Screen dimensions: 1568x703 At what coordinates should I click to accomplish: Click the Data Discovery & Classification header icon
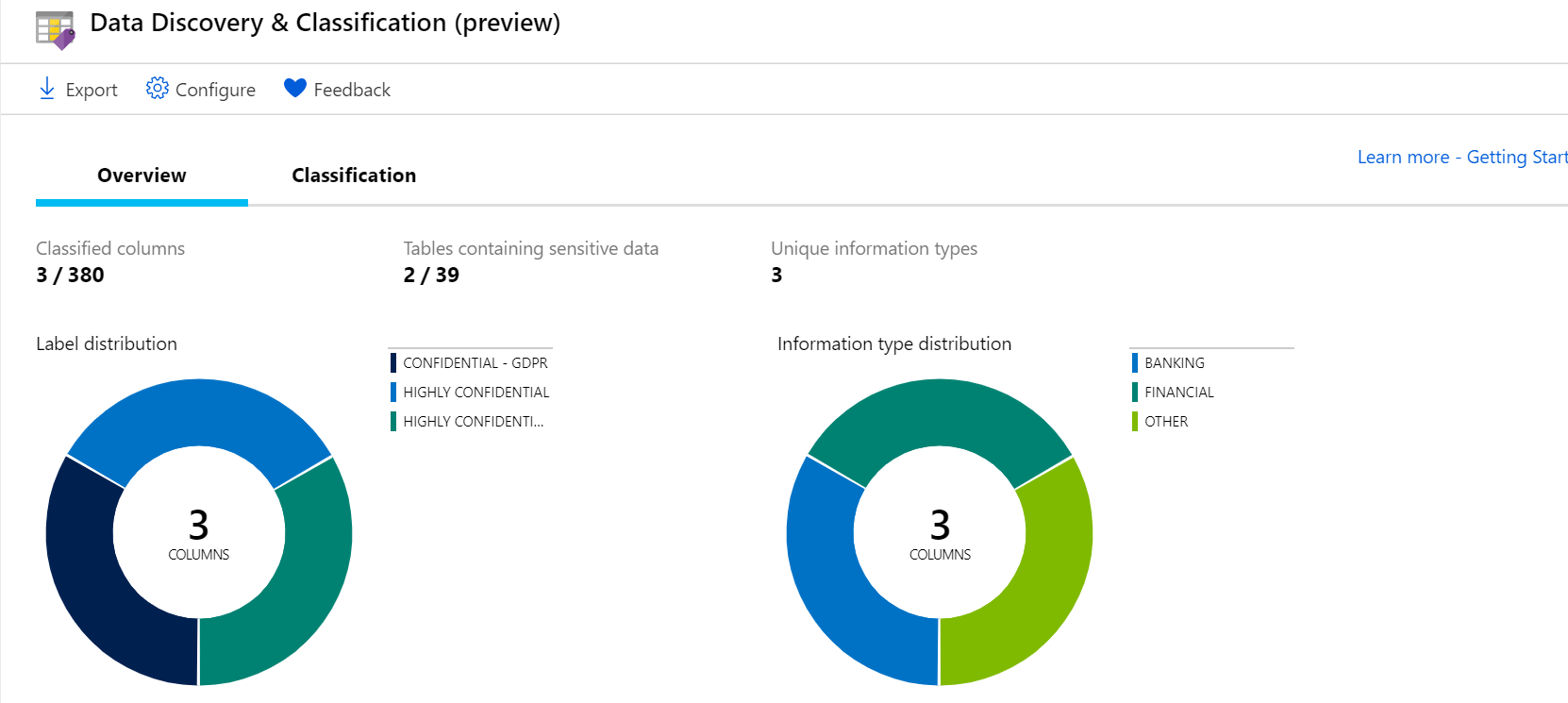[x=55, y=29]
